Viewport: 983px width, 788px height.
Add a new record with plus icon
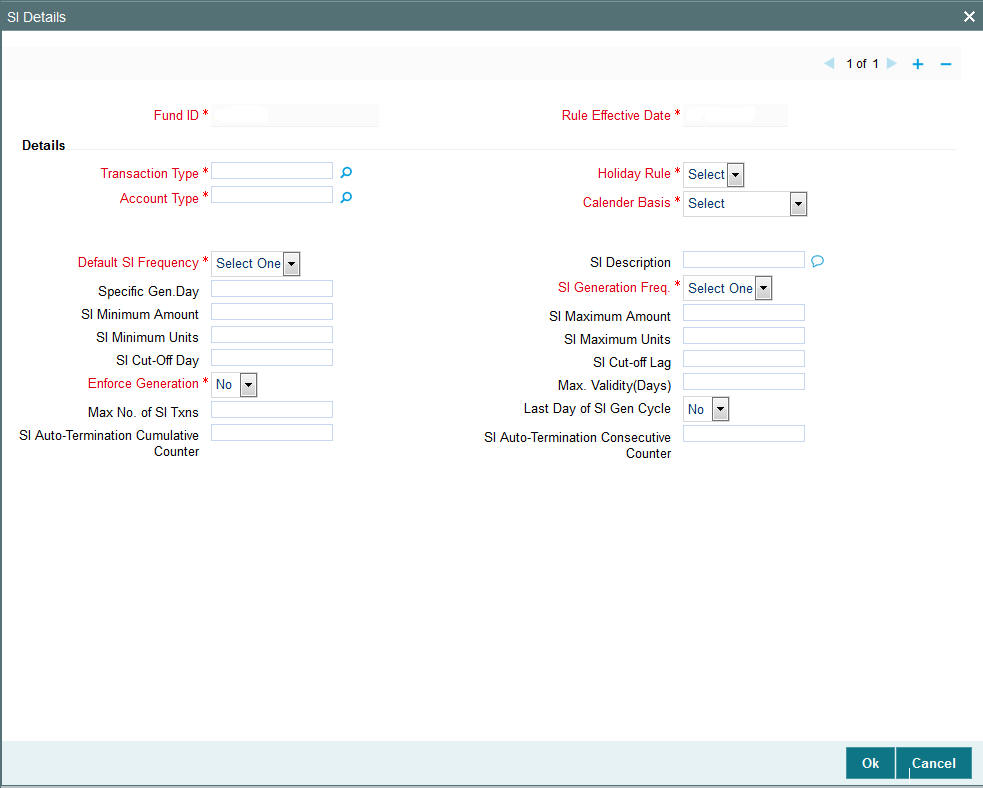[918, 64]
